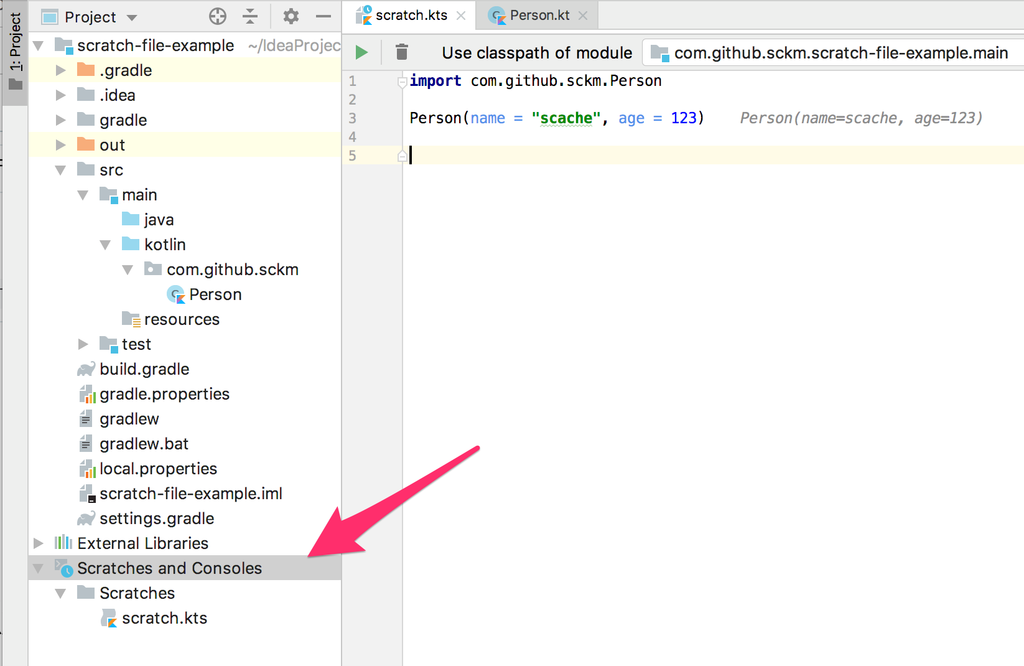Click the scratch-file-example.iml file icon
The height and width of the screenshot is (666, 1024).
click(87, 494)
